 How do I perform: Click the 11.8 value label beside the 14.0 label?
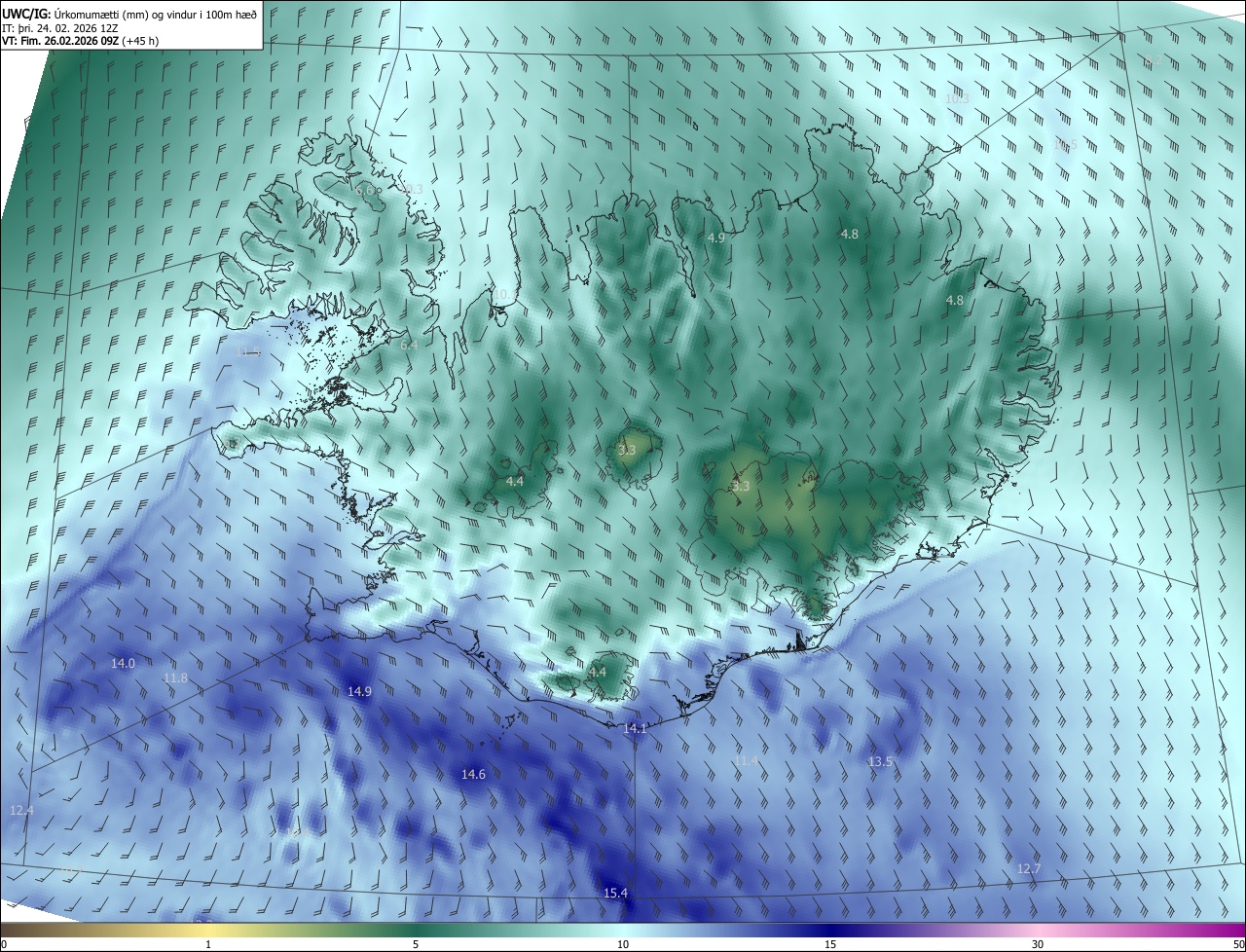(x=175, y=677)
